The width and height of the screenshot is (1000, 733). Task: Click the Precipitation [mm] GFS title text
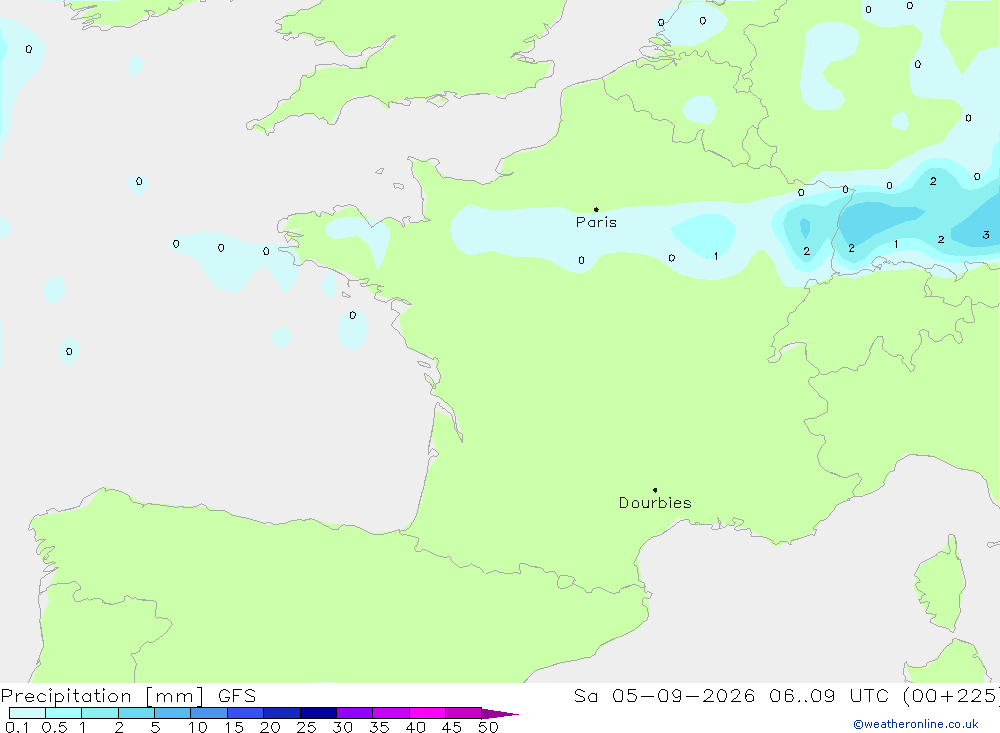click(128, 695)
